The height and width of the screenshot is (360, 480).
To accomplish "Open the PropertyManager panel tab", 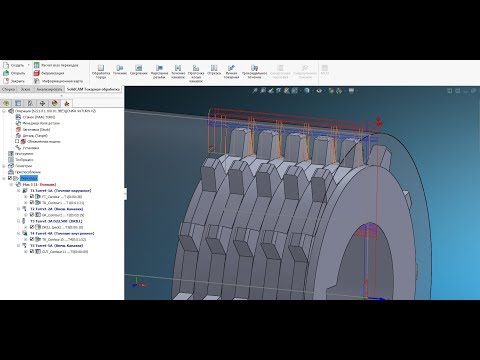I will tap(18, 103).
